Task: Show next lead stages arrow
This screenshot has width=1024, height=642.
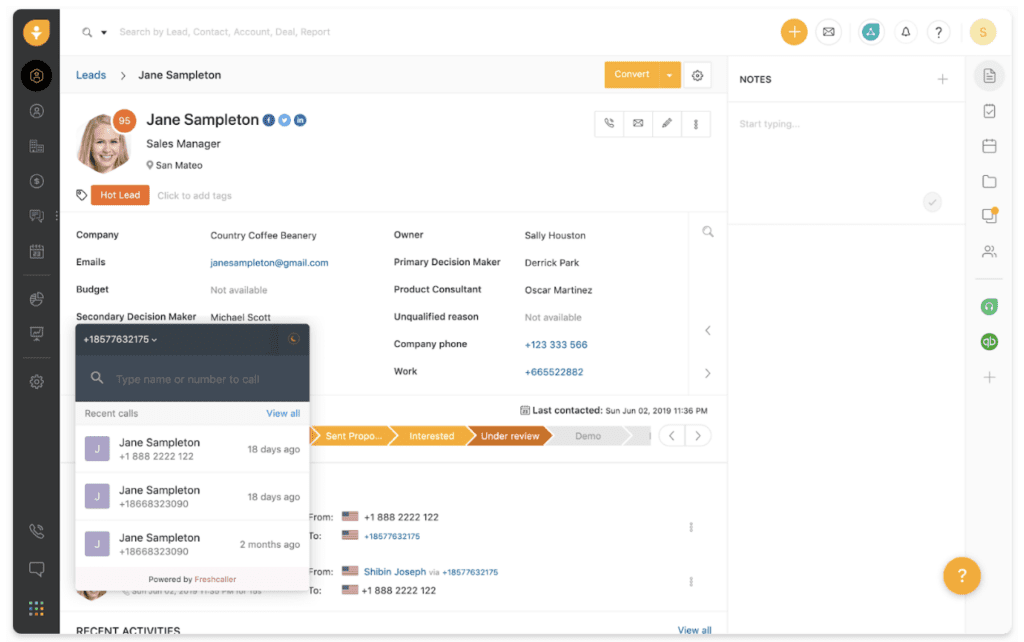Action: (698, 436)
